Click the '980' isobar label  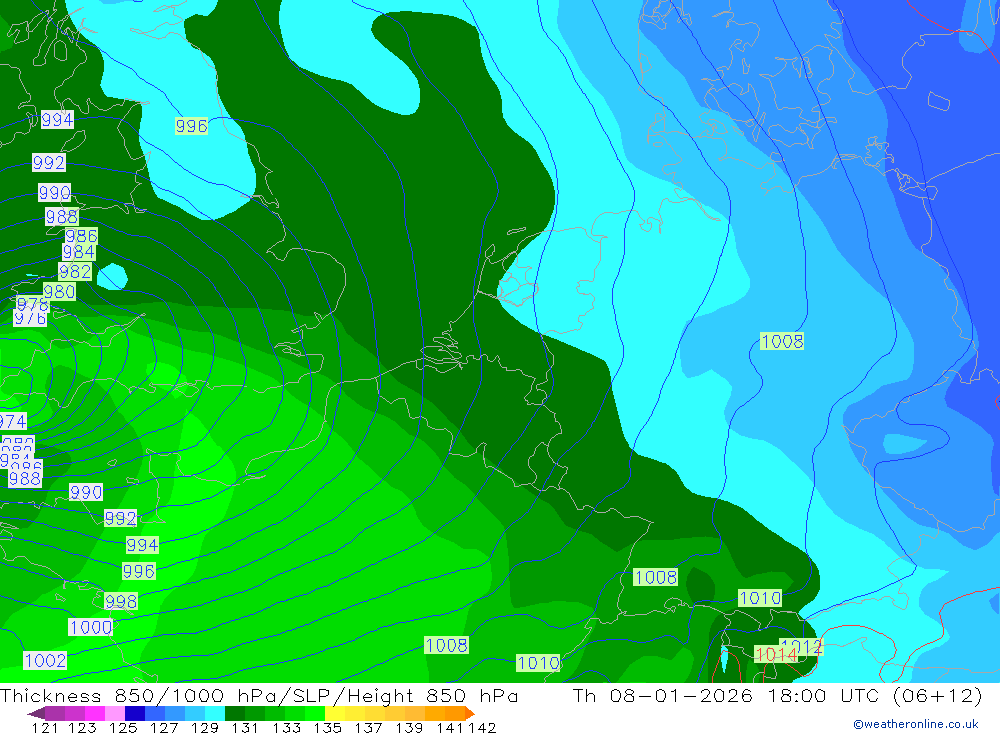coord(59,292)
